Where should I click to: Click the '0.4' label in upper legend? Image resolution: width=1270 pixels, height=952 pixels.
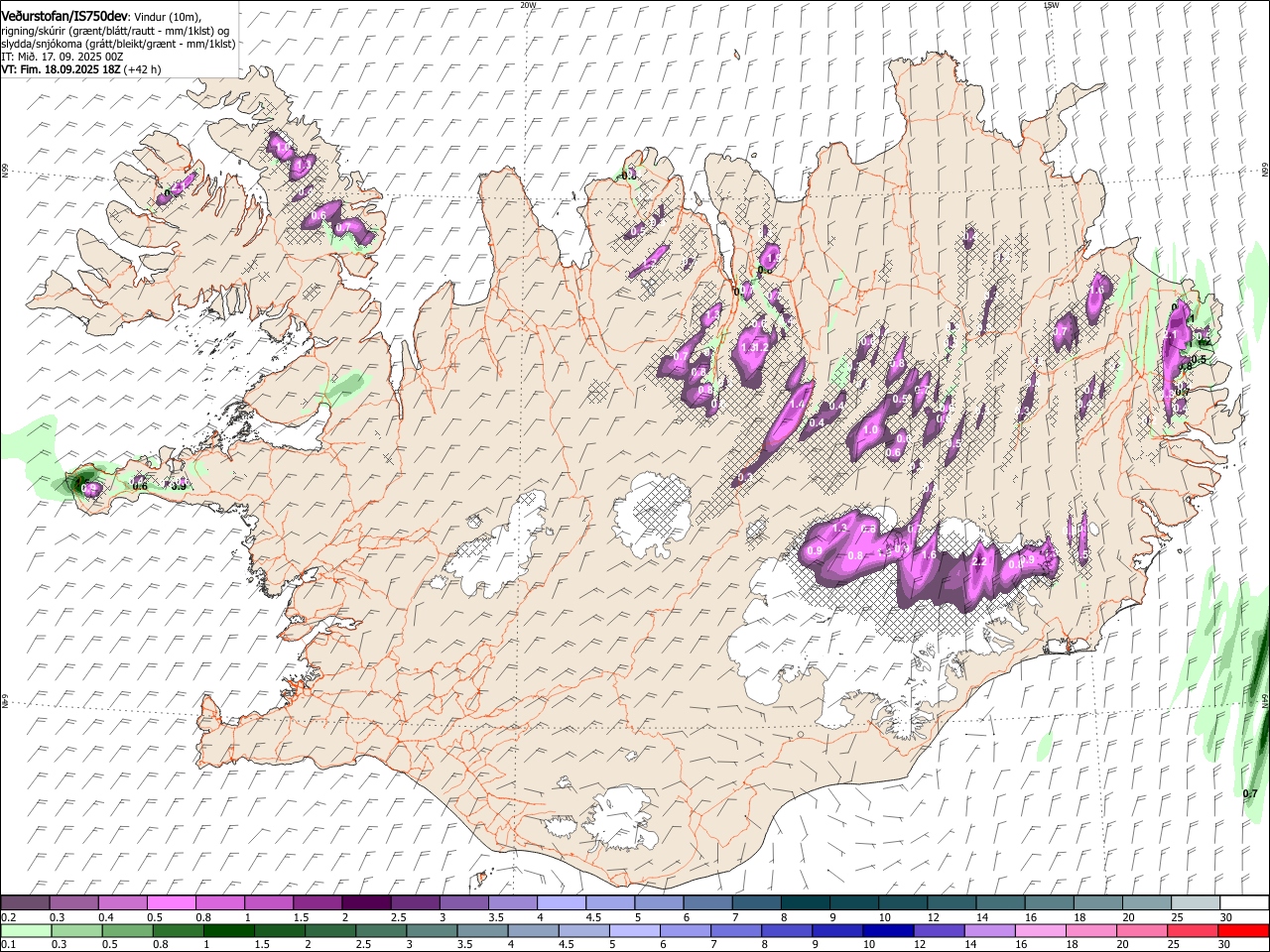point(106,917)
